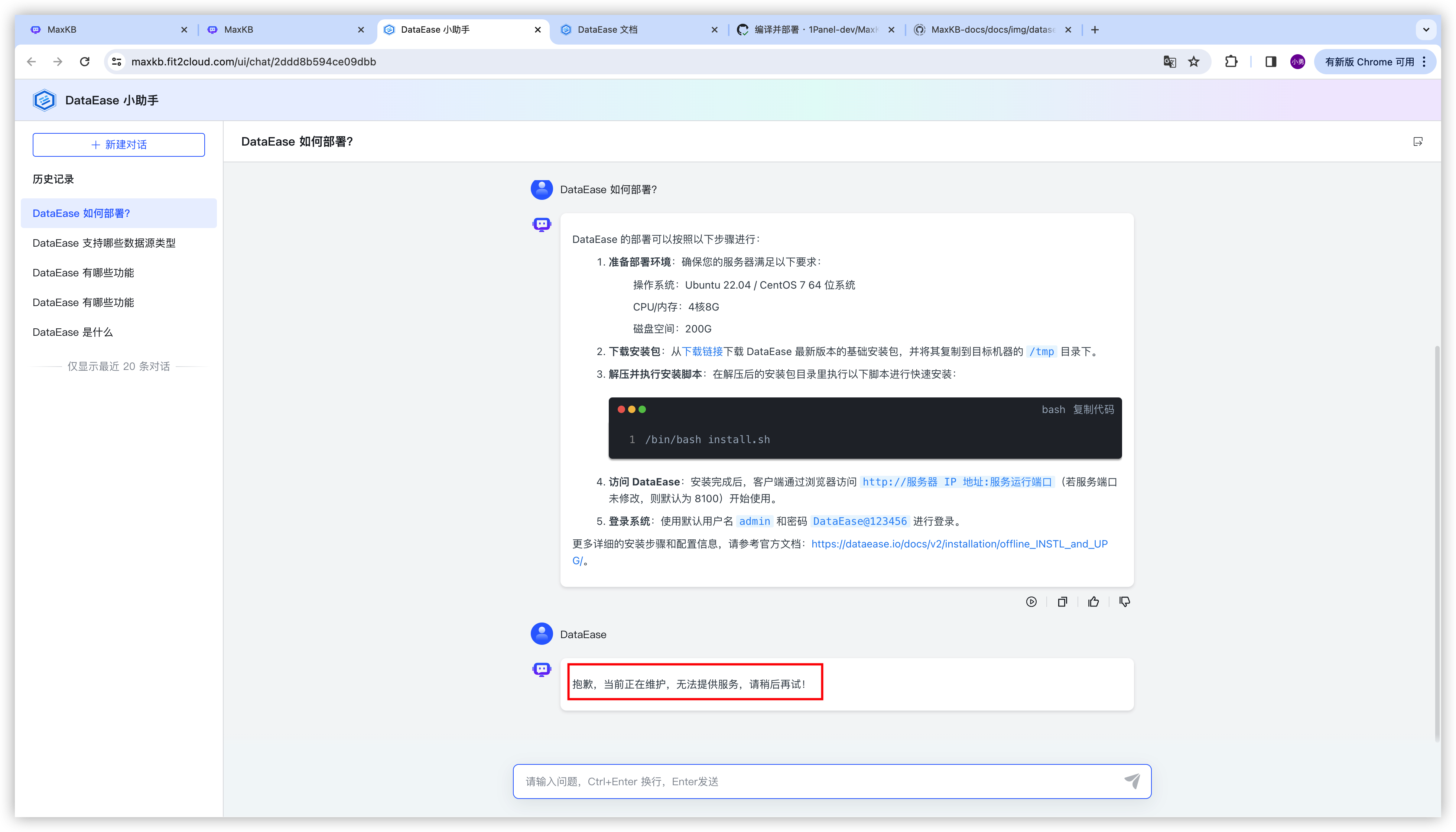Open the Chrome three-dot menu
This screenshot has height=832, width=1456.
1424,62
